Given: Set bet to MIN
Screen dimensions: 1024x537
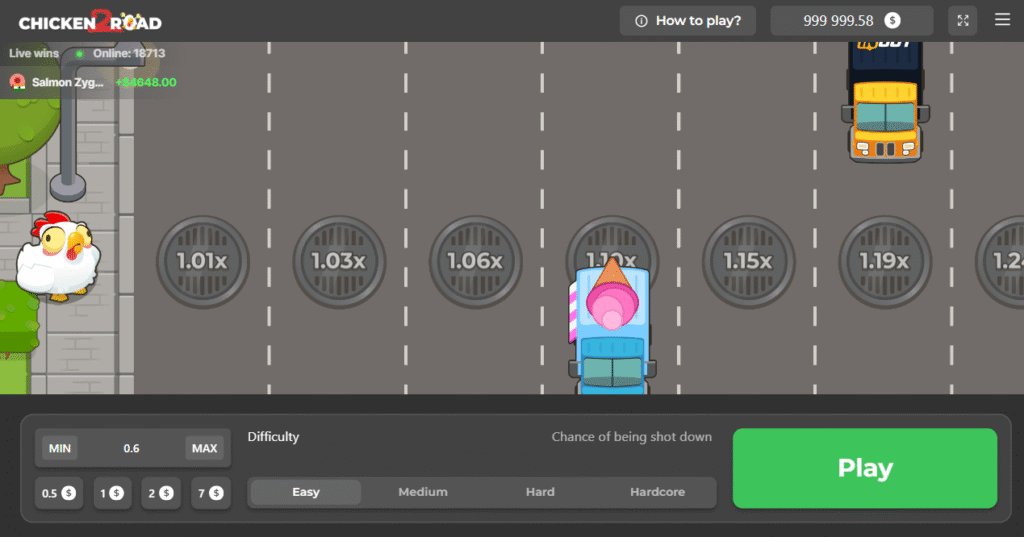Looking at the screenshot, I should pos(60,448).
